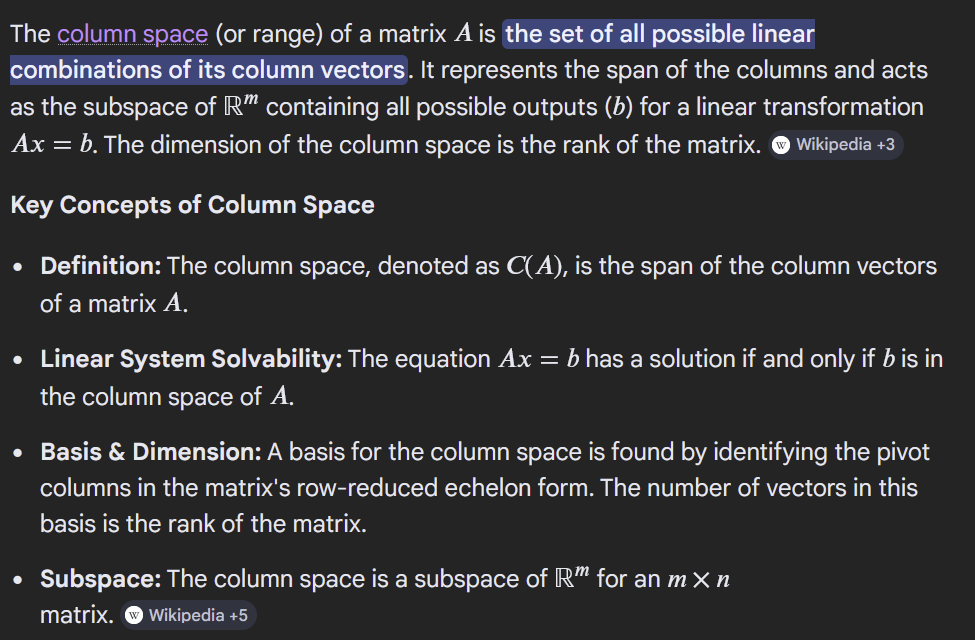Viewport: 975px width, 640px height.
Task: Click the Wikipedia logo in the +3 chip
Action: click(782, 145)
